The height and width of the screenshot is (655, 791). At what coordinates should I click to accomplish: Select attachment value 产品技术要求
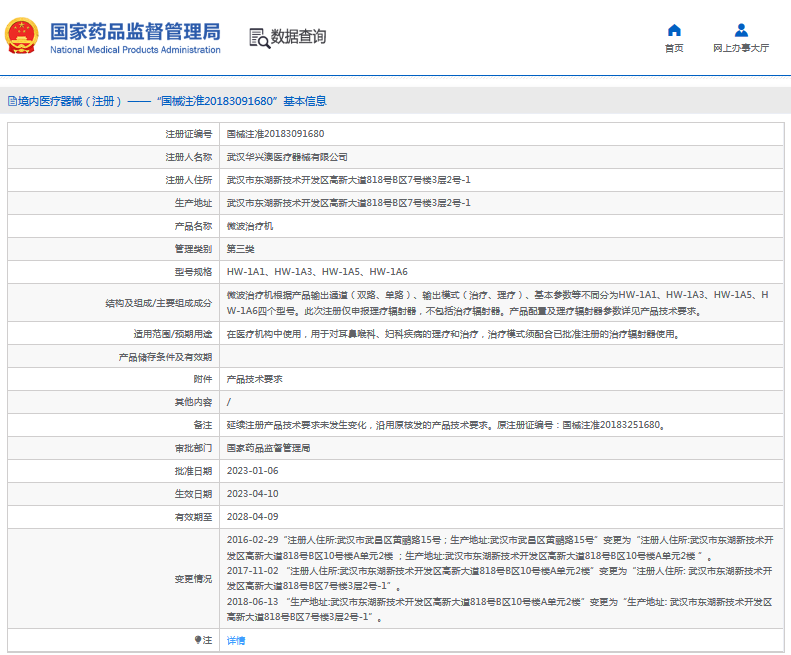pyautogui.click(x=254, y=379)
